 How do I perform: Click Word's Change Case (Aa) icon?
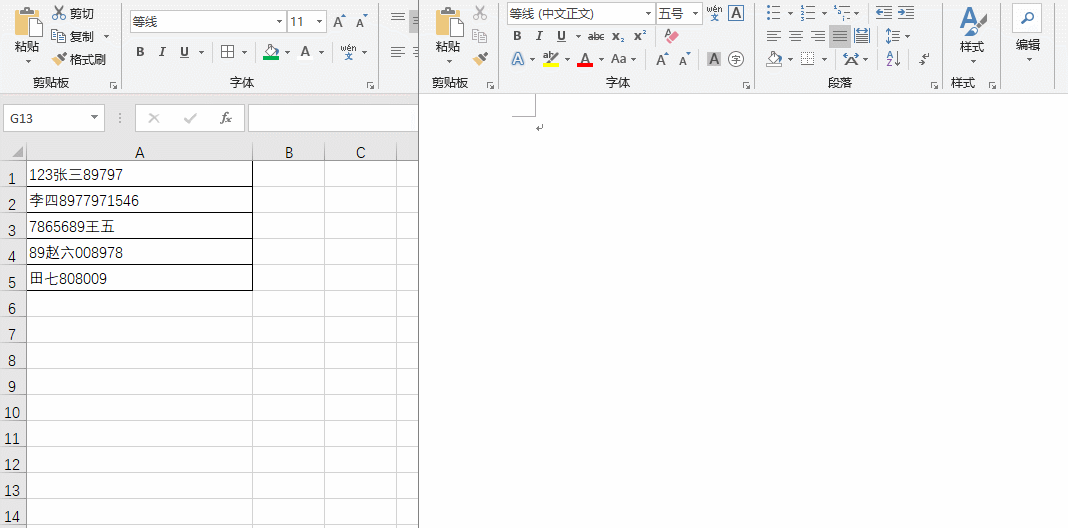(x=618, y=59)
